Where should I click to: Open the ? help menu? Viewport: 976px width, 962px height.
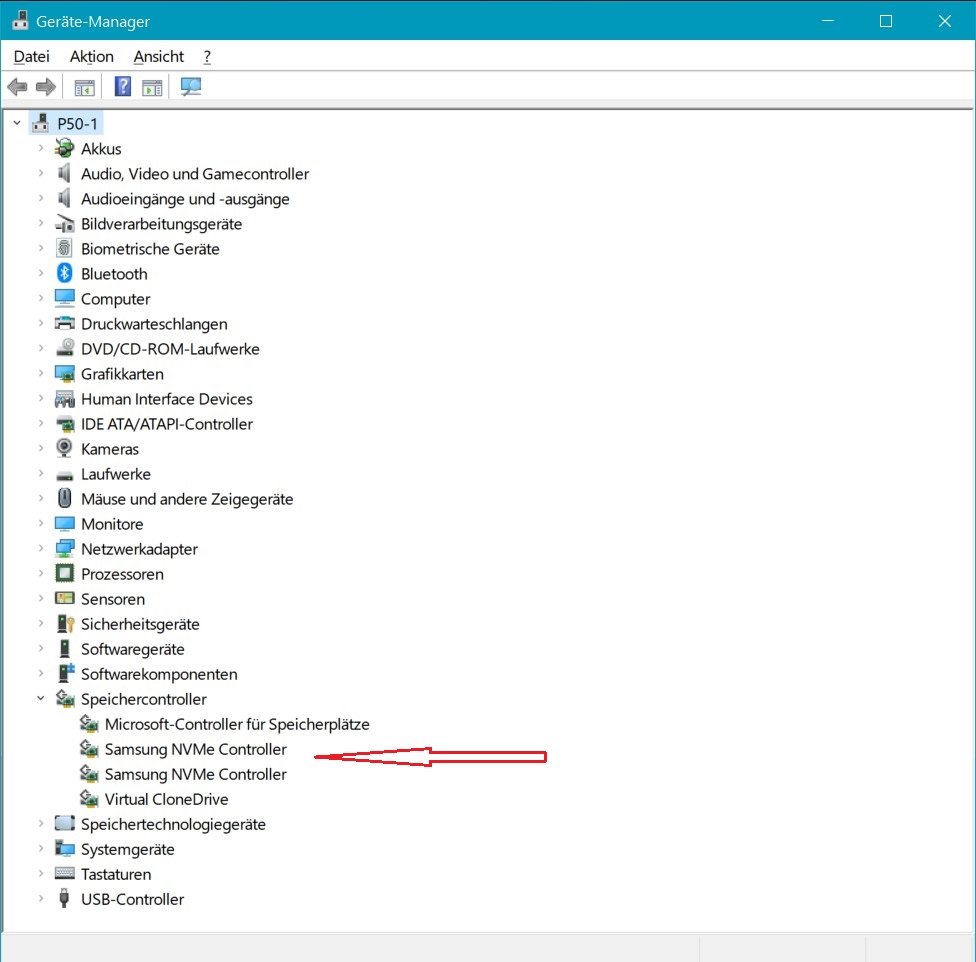pos(207,57)
